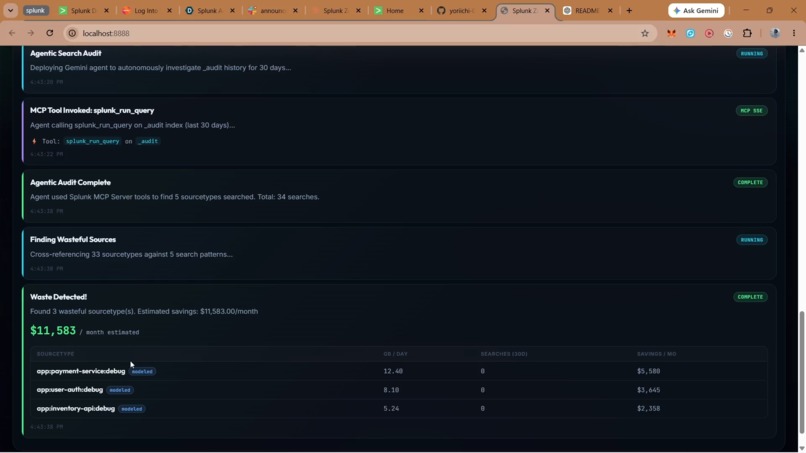This screenshot has width=806, height=453.
Task: Close the Splunk A tab
Action: 232,10
